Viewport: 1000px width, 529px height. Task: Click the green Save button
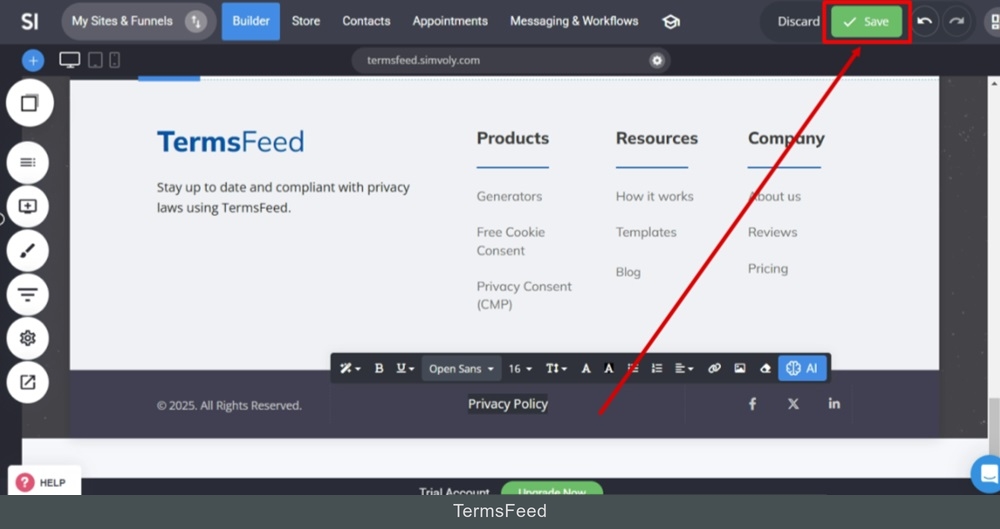coord(867,22)
